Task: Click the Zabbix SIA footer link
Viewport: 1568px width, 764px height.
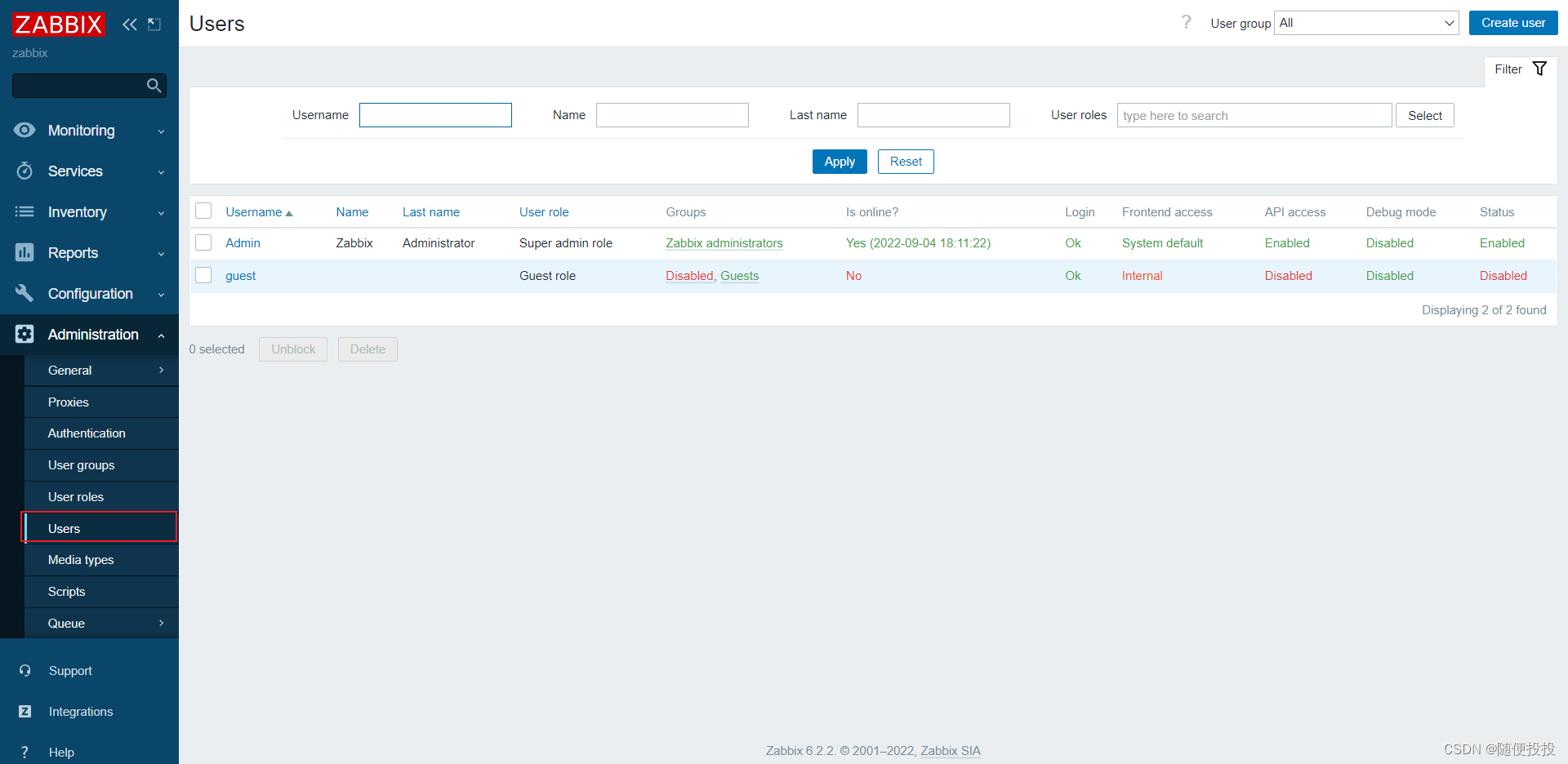Action: (951, 751)
